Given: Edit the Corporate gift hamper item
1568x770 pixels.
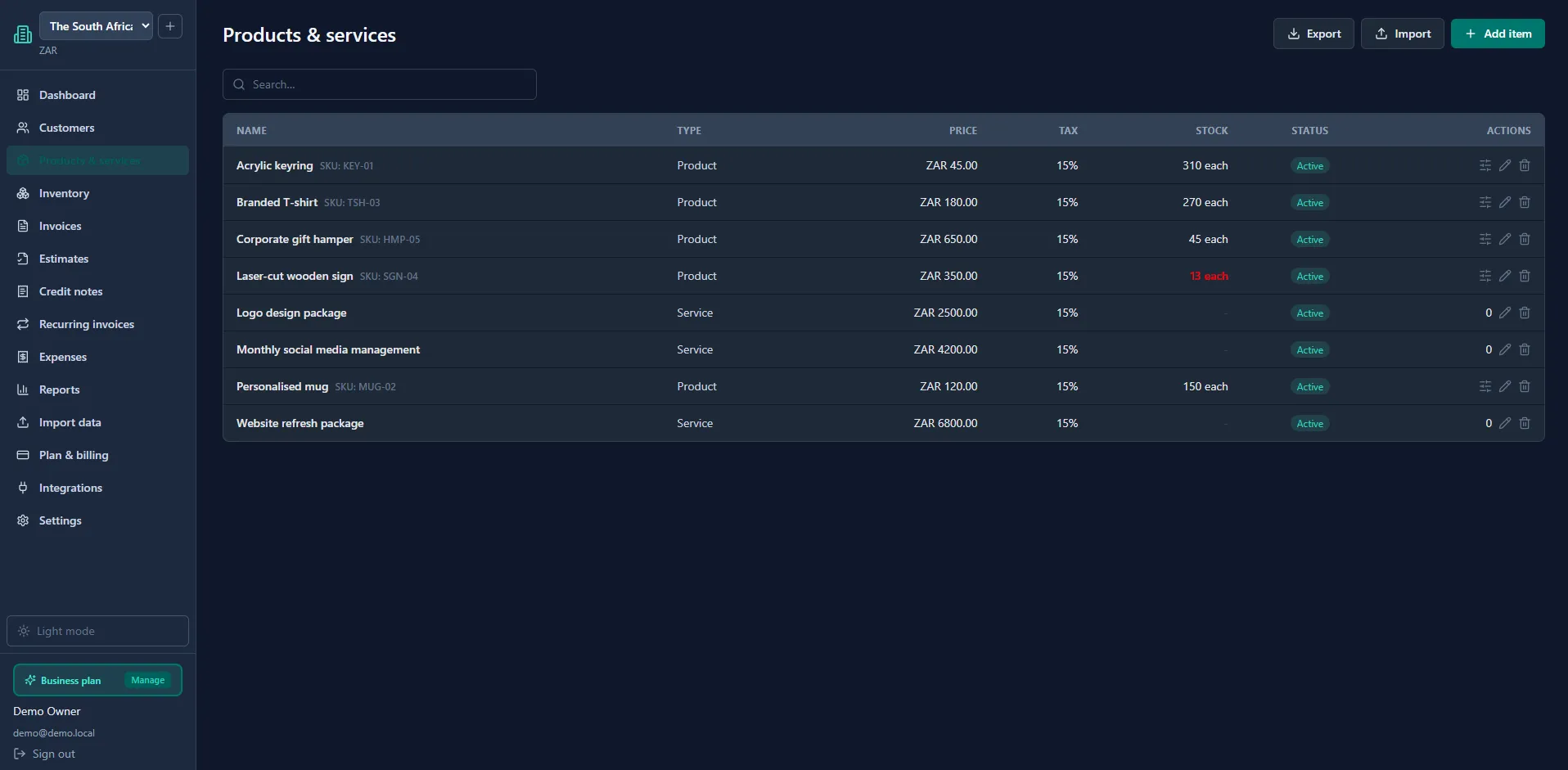Looking at the screenshot, I should pyautogui.click(x=1505, y=239).
